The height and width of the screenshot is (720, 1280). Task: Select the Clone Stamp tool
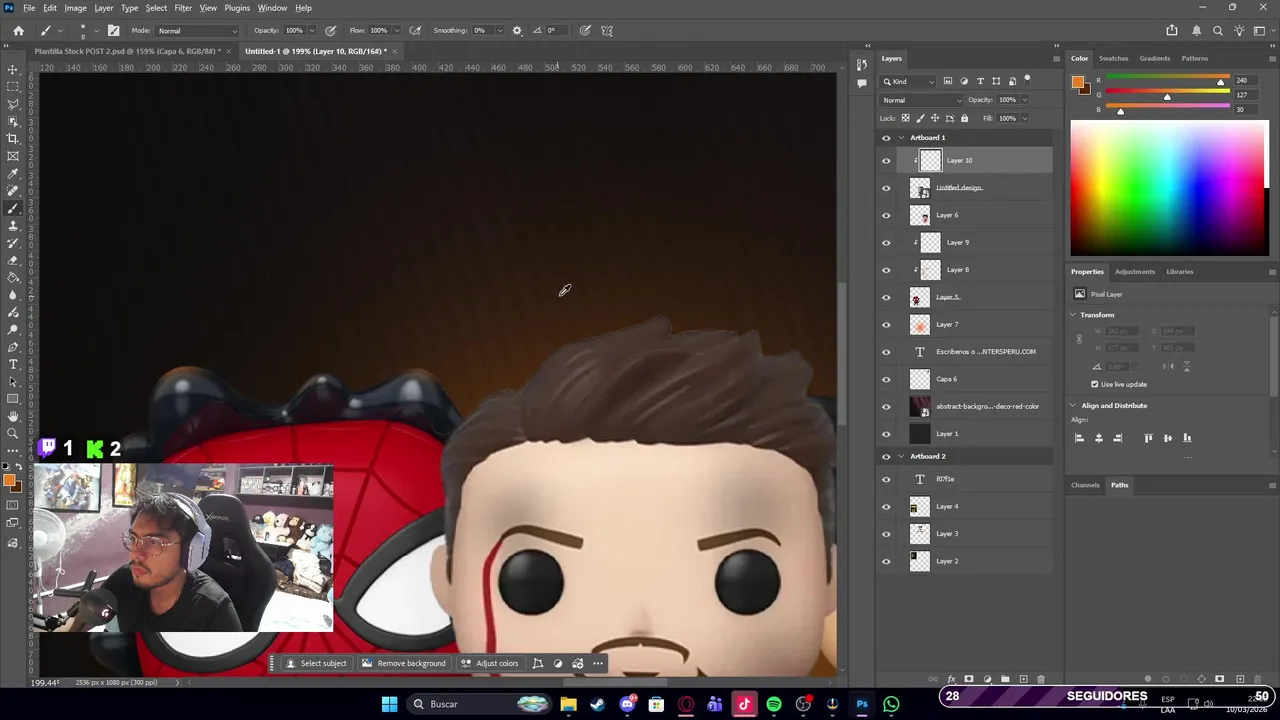13,226
